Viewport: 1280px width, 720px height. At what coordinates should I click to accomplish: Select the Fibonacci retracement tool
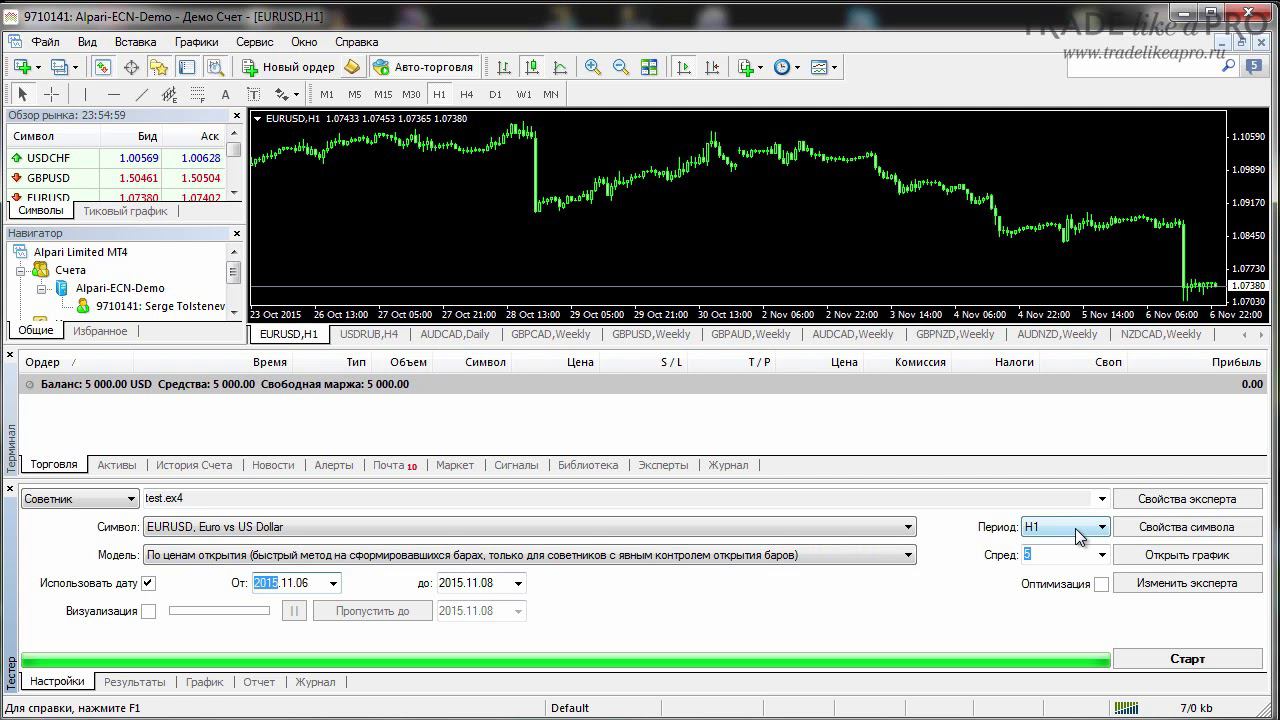pos(197,94)
